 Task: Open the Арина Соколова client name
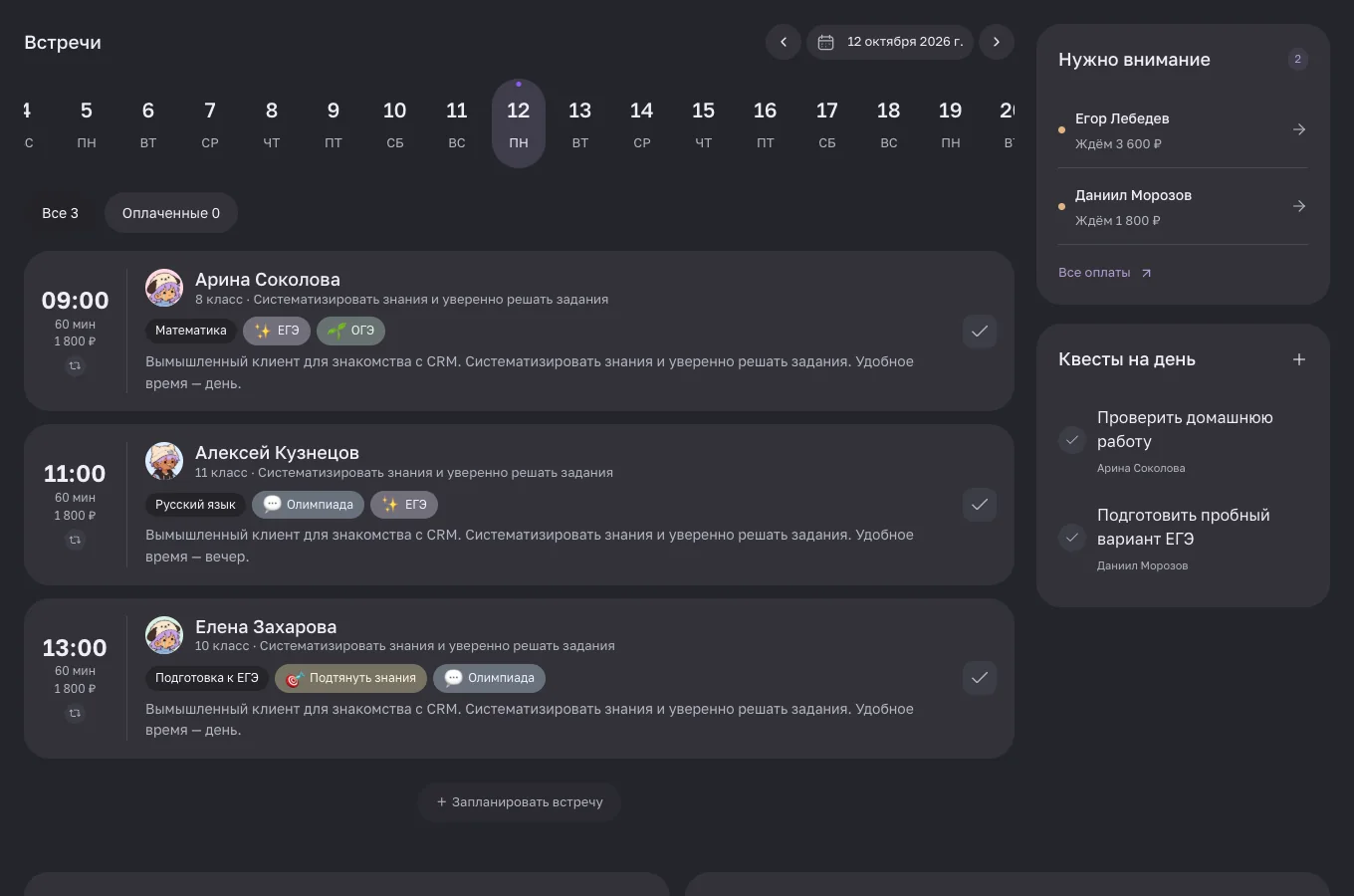point(268,280)
